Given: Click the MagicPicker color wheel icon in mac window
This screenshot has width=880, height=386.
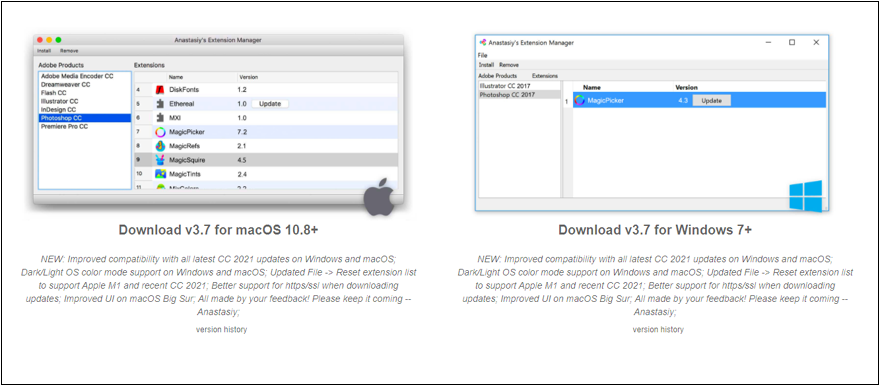Looking at the screenshot, I should (x=160, y=132).
